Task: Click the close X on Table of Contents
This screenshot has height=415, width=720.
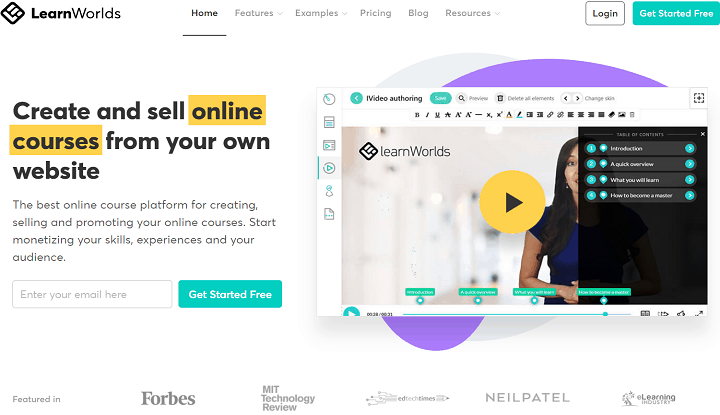Action: tap(702, 134)
